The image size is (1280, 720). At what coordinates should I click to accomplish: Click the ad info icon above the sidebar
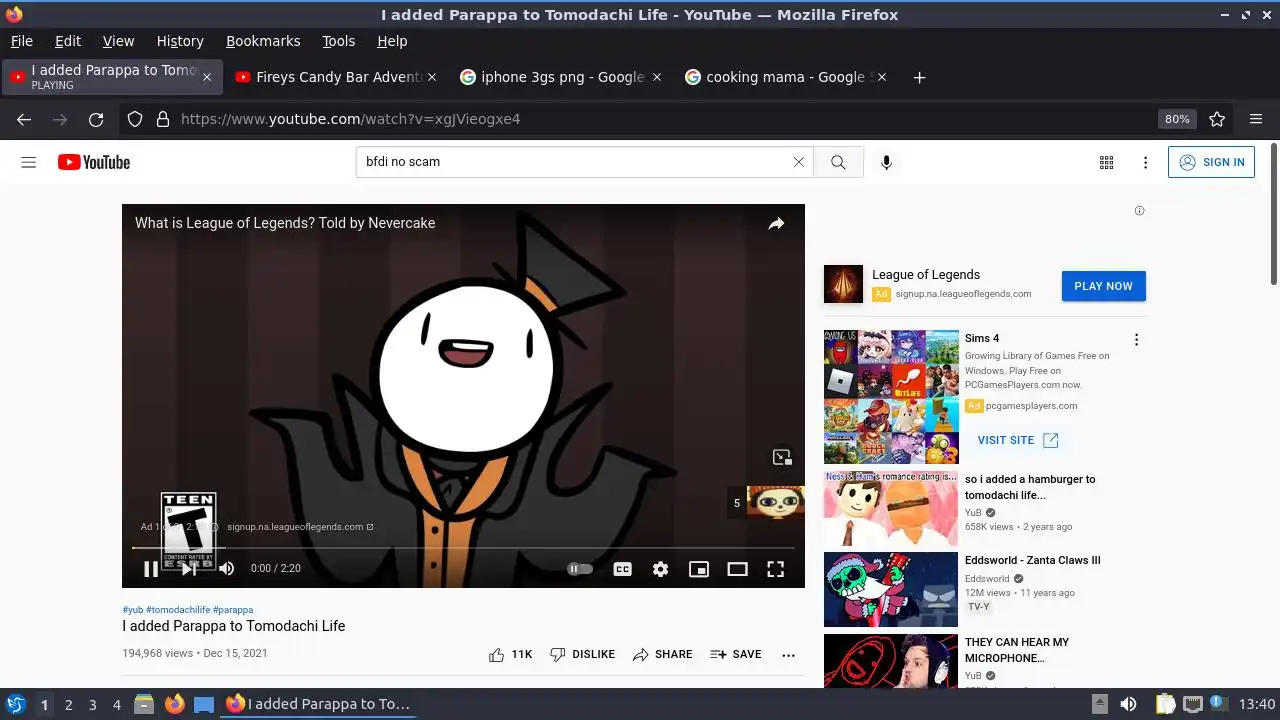click(1139, 211)
